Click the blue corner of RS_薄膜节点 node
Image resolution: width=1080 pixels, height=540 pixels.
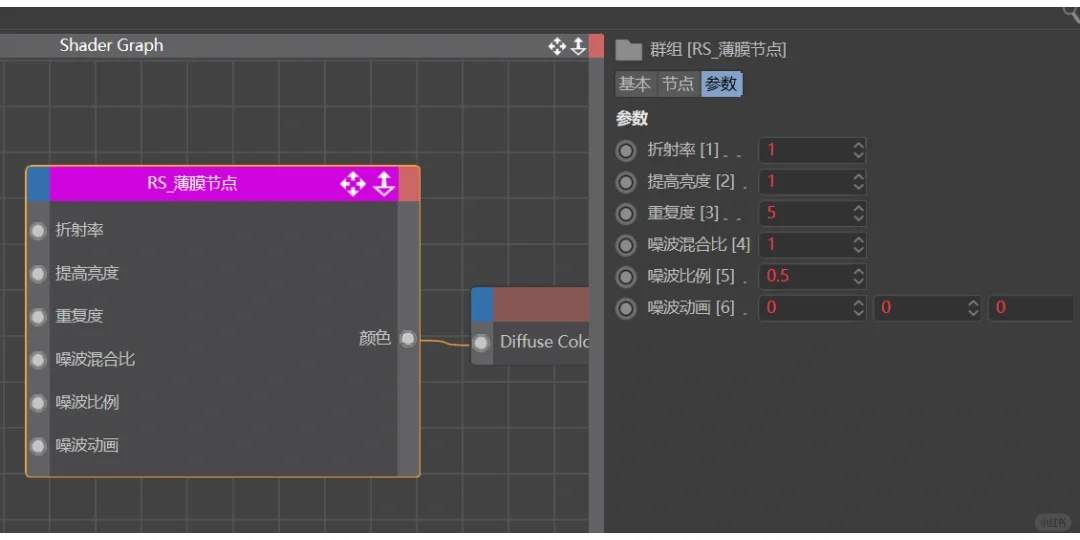click(39, 184)
